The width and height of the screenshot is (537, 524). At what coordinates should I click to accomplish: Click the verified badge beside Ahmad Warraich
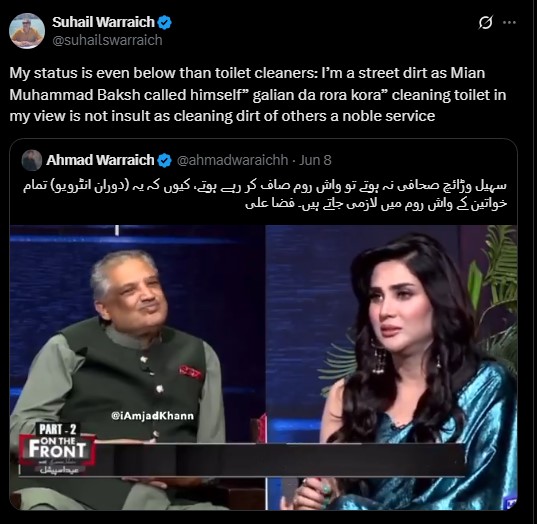coord(165,160)
